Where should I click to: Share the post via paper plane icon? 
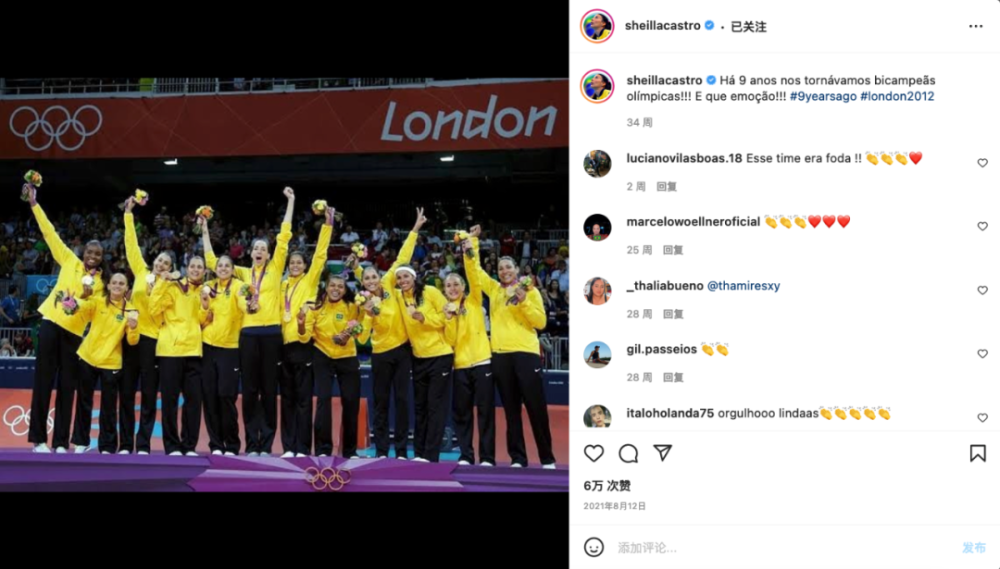coord(663,453)
